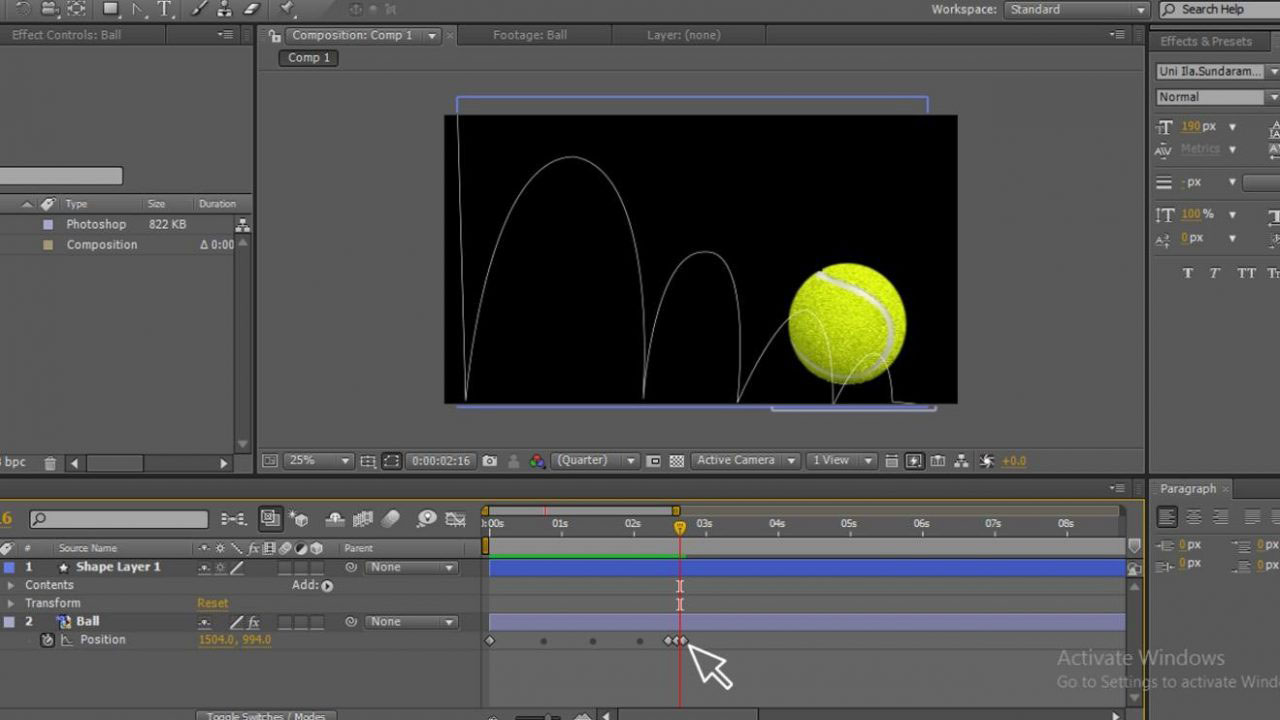Select the Paragraph panel tab
The height and width of the screenshot is (720, 1280).
[x=1190, y=488]
